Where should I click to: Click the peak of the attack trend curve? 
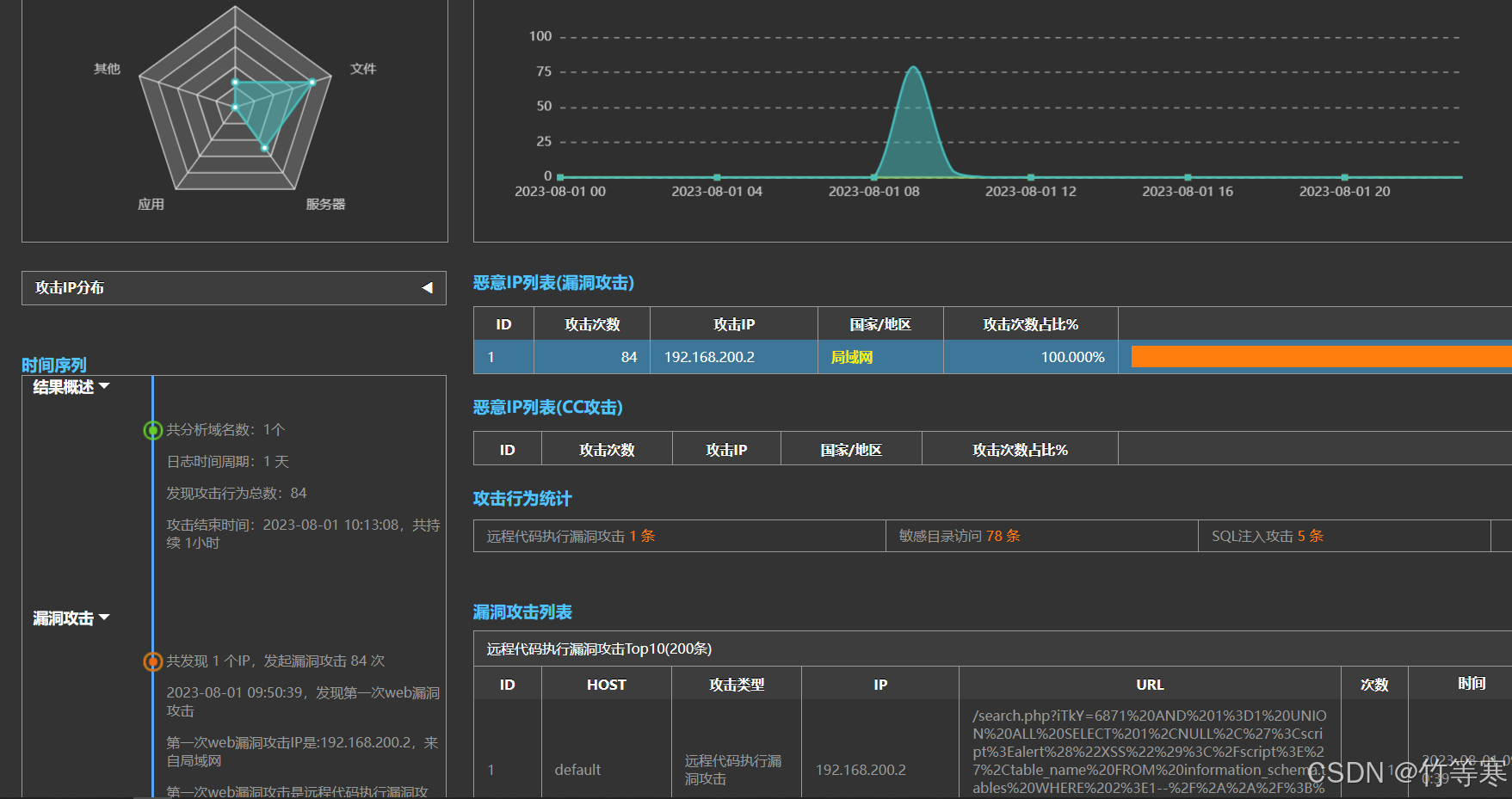[913, 67]
